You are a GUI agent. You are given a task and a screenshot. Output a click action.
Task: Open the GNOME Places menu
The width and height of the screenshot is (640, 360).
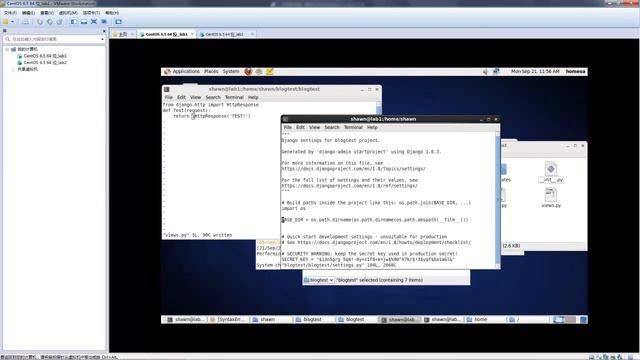(x=211, y=71)
